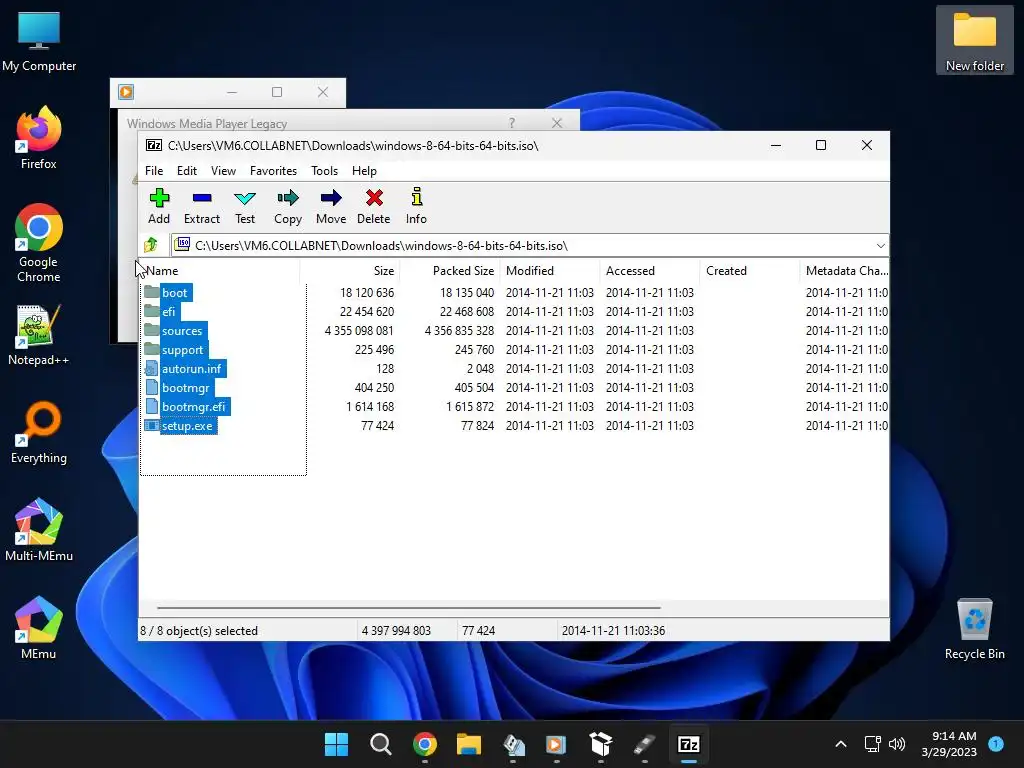Screen dimensions: 1024x768
Task: Open the Favorites menu
Action: [273, 170]
